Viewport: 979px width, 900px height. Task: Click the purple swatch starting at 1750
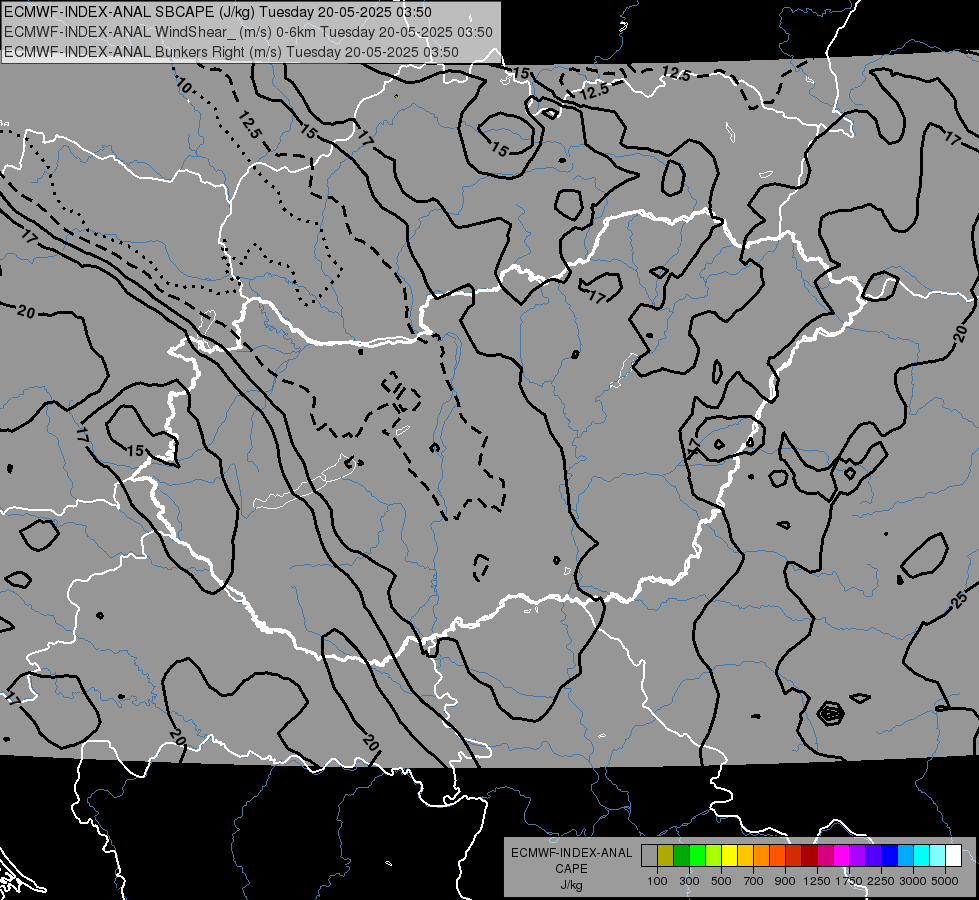click(x=857, y=856)
